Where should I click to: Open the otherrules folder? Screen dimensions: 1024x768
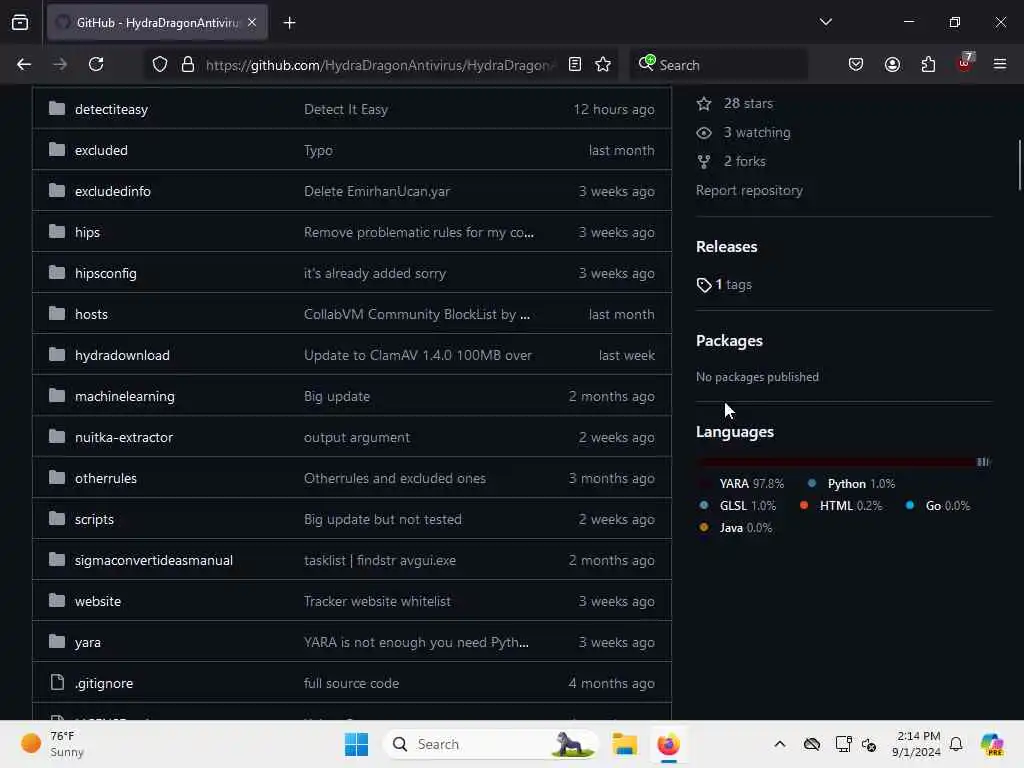click(105, 478)
